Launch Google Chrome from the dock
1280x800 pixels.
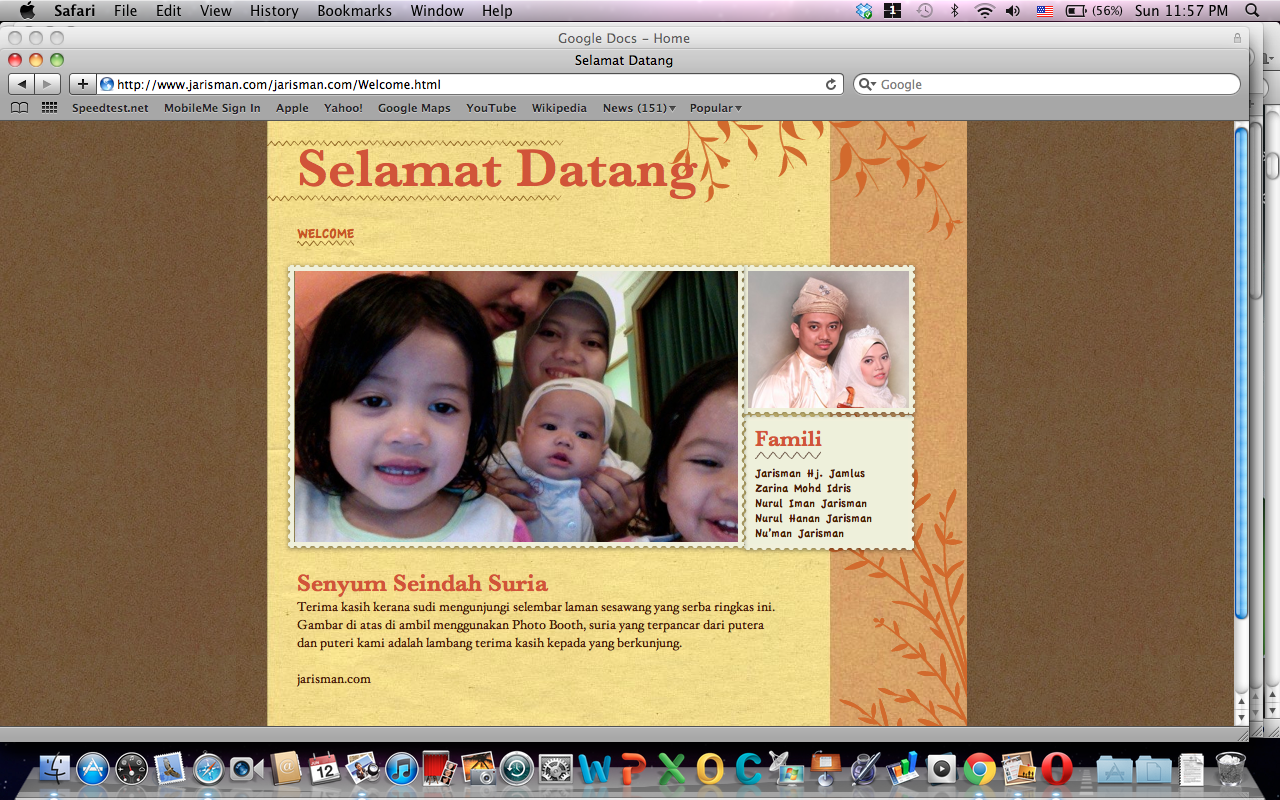coord(979,768)
